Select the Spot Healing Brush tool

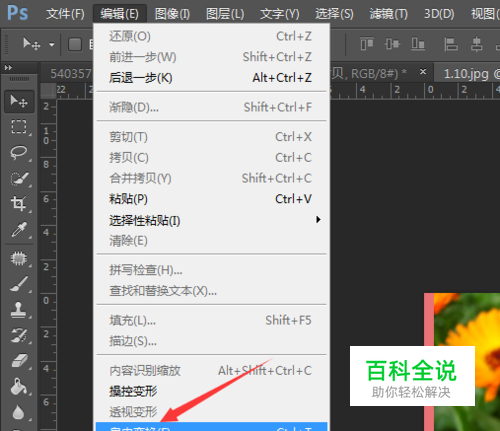pyautogui.click(x=19, y=258)
